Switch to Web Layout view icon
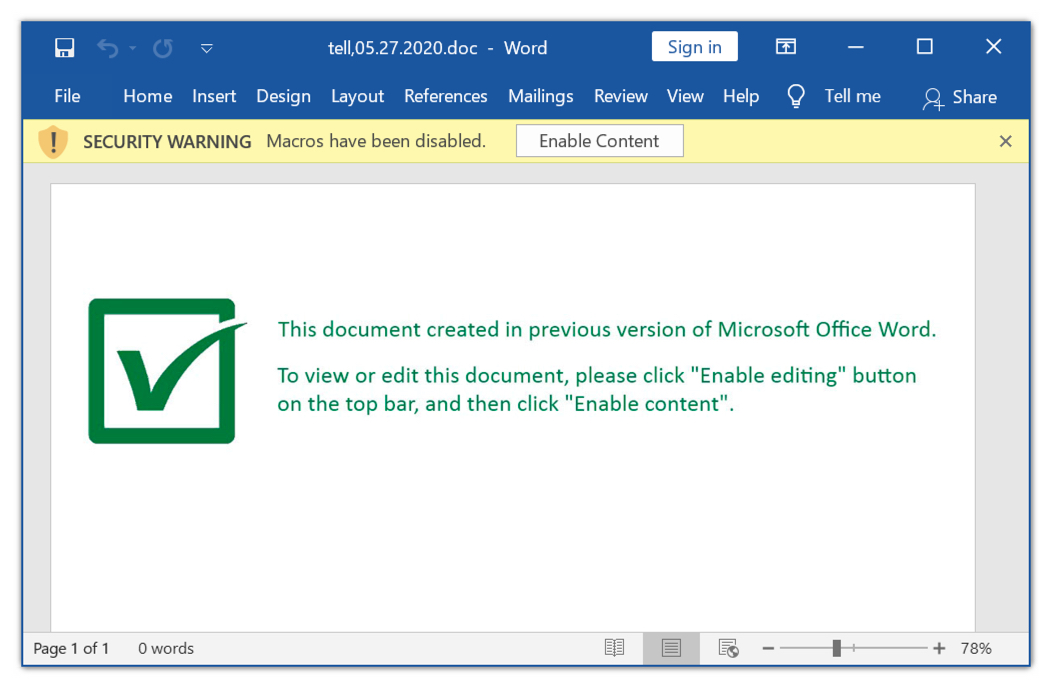 click(728, 648)
